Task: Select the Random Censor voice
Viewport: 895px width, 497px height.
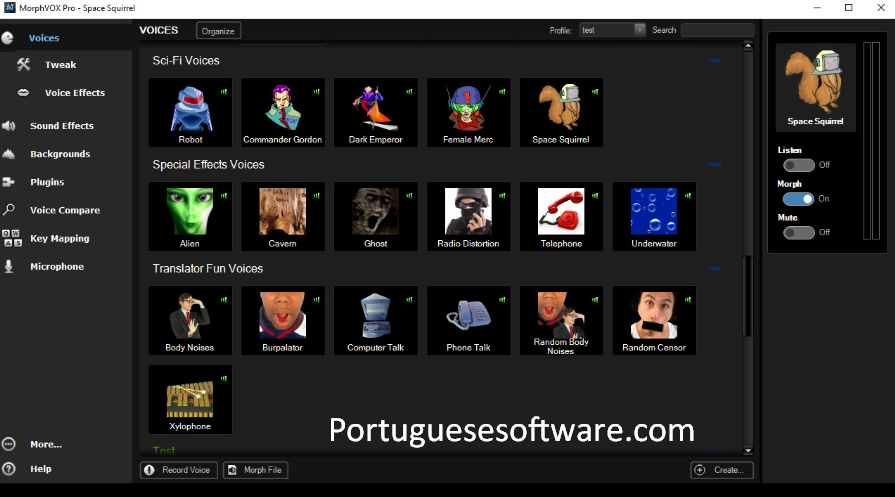Action: (x=654, y=321)
